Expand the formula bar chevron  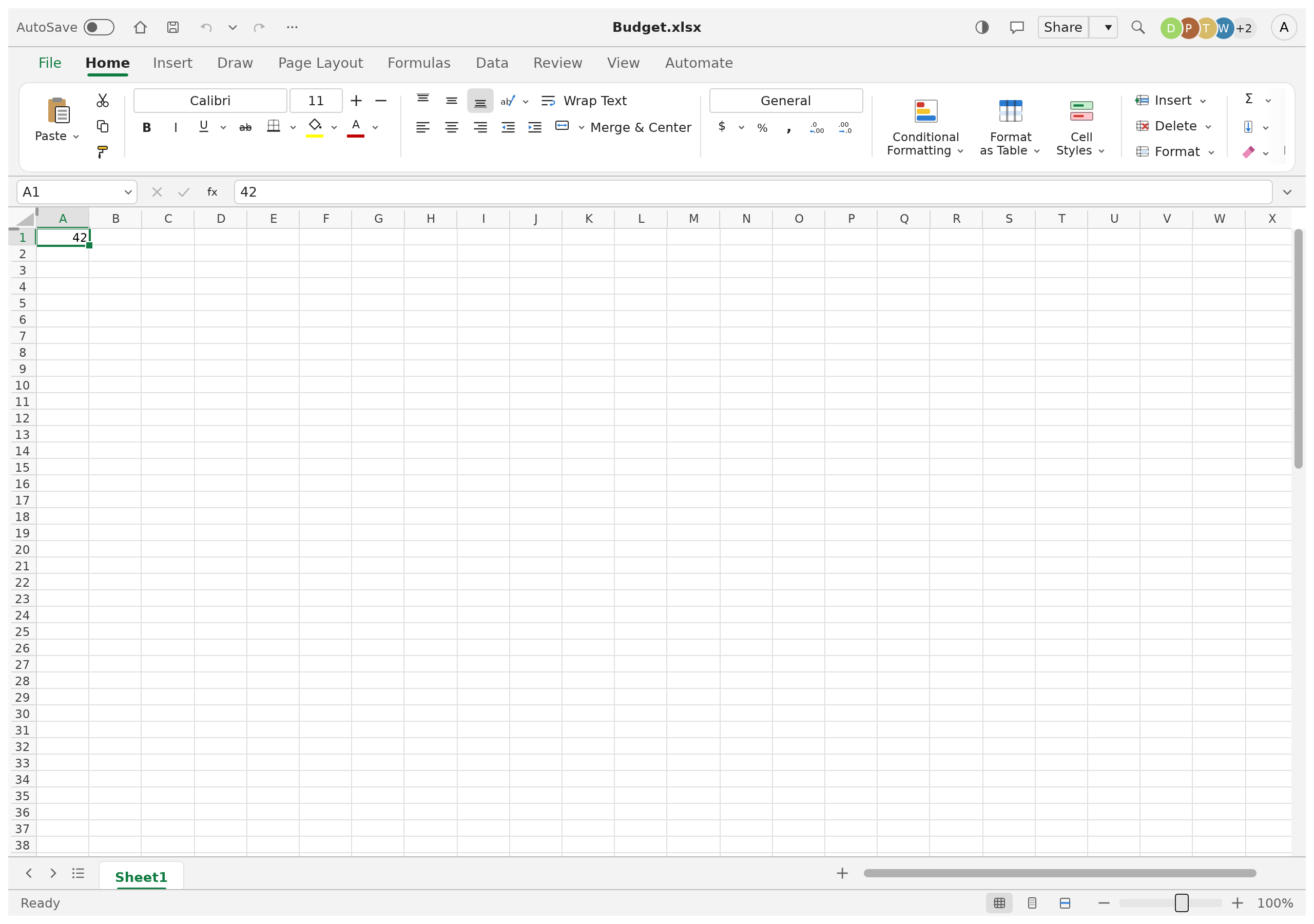click(1288, 192)
